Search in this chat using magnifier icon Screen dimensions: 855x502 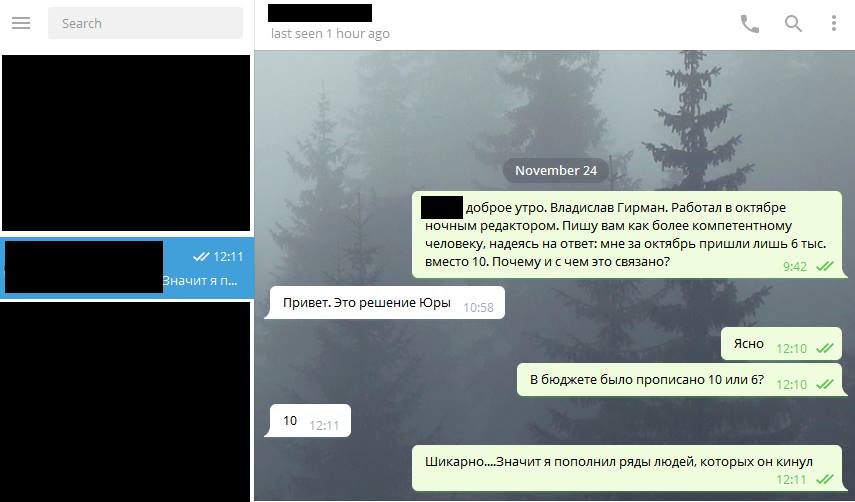pyautogui.click(x=793, y=23)
